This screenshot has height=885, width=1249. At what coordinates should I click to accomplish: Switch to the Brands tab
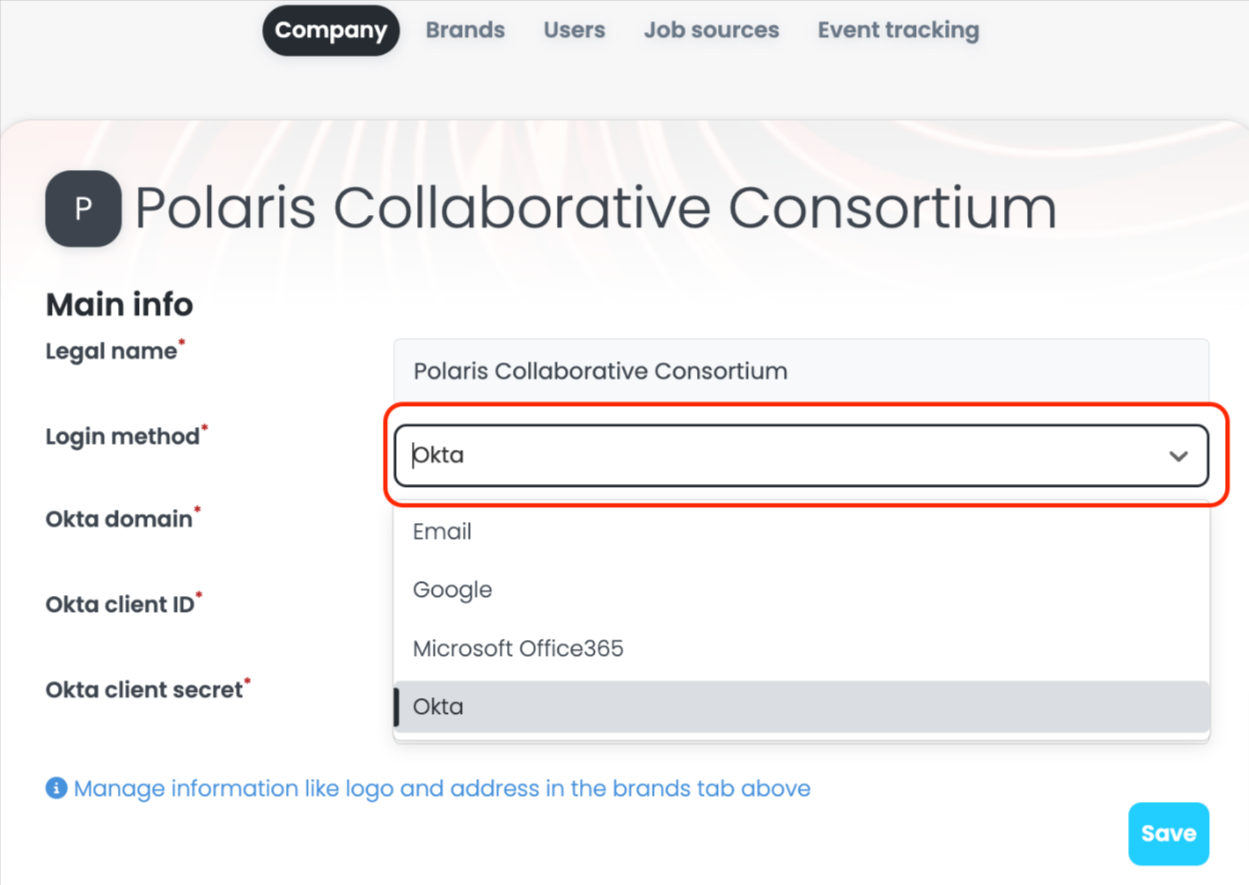[464, 30]
